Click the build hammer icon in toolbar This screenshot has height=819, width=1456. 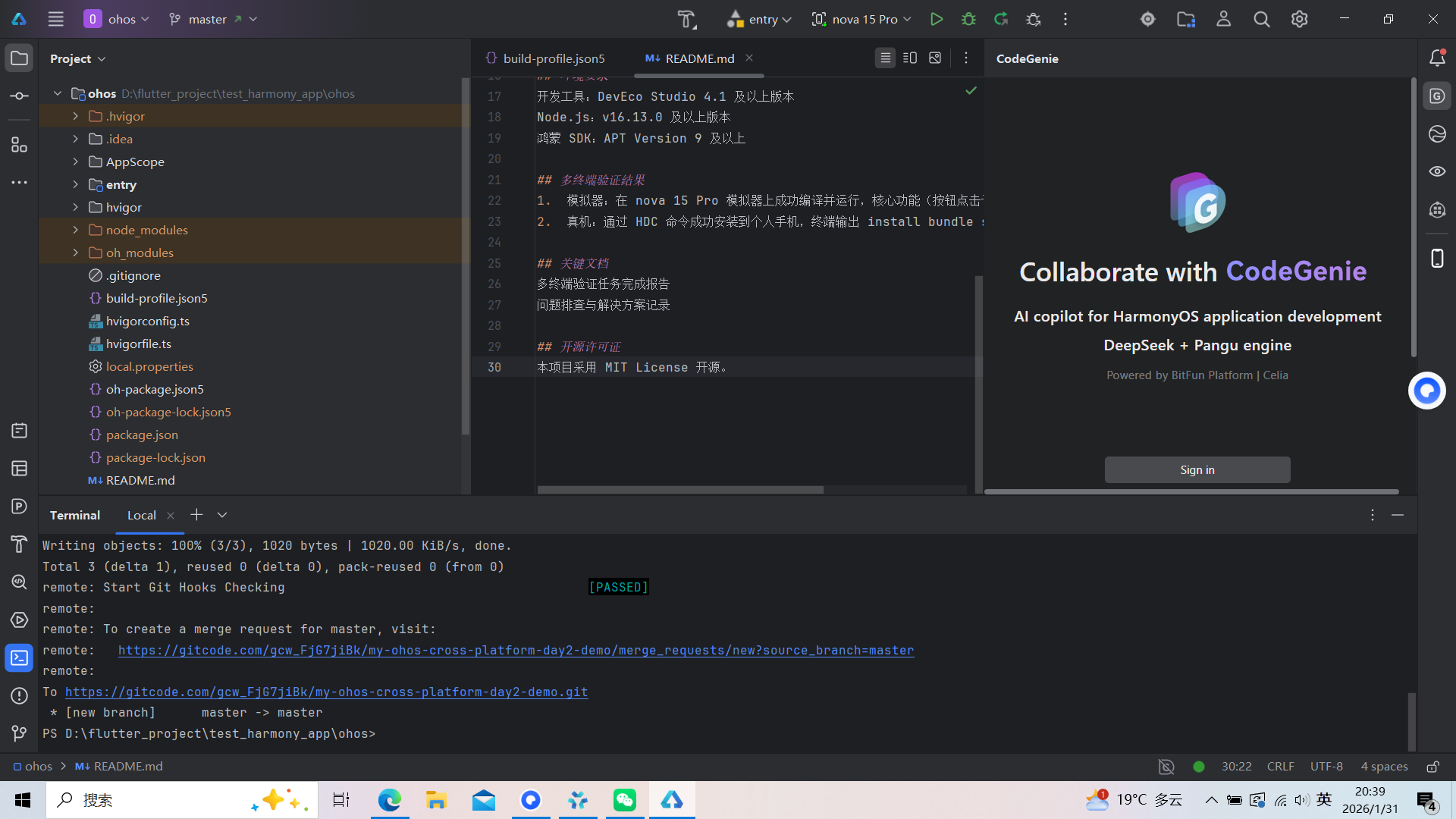686,19
